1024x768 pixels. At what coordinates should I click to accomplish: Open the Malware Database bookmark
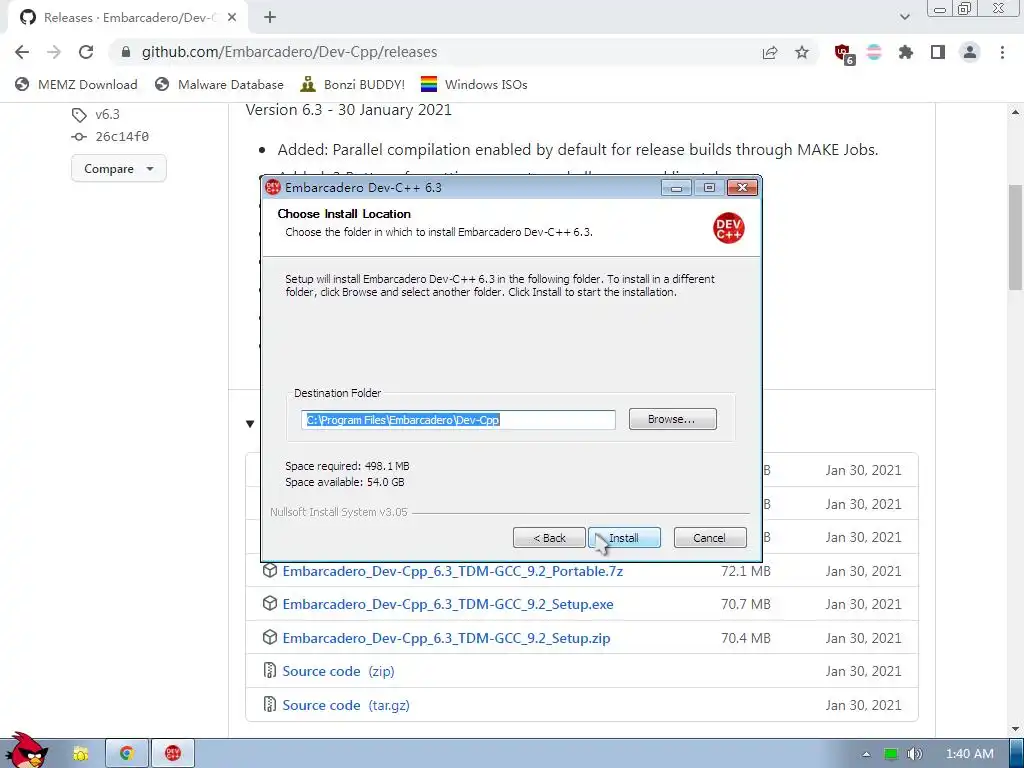219,84
